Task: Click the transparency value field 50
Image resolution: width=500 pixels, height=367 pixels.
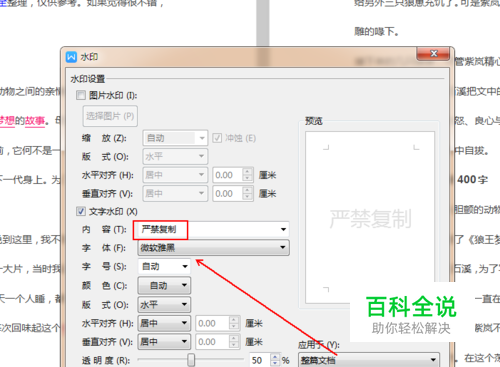Action: pyautogui.click(x=259, y=360)
